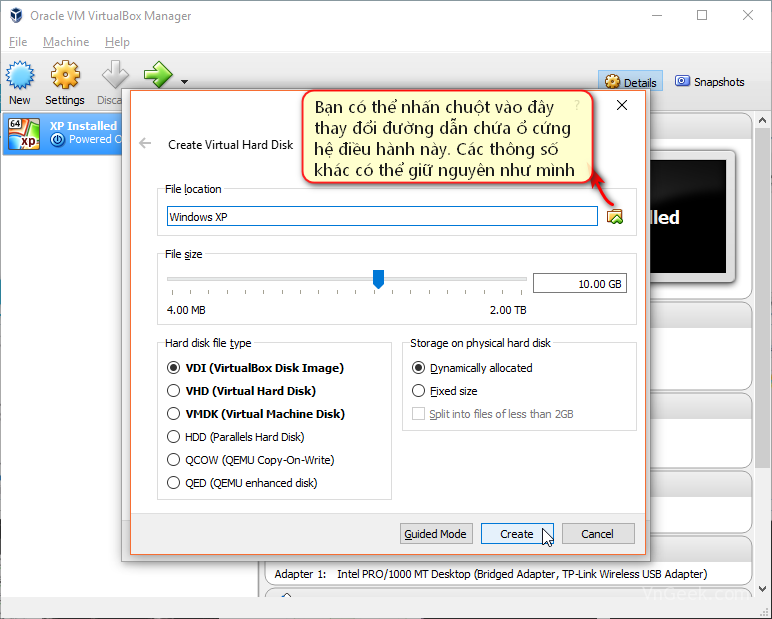Open the Machine menu
Viewport: 772px width, 619px height.
click(x=66, y=42)
